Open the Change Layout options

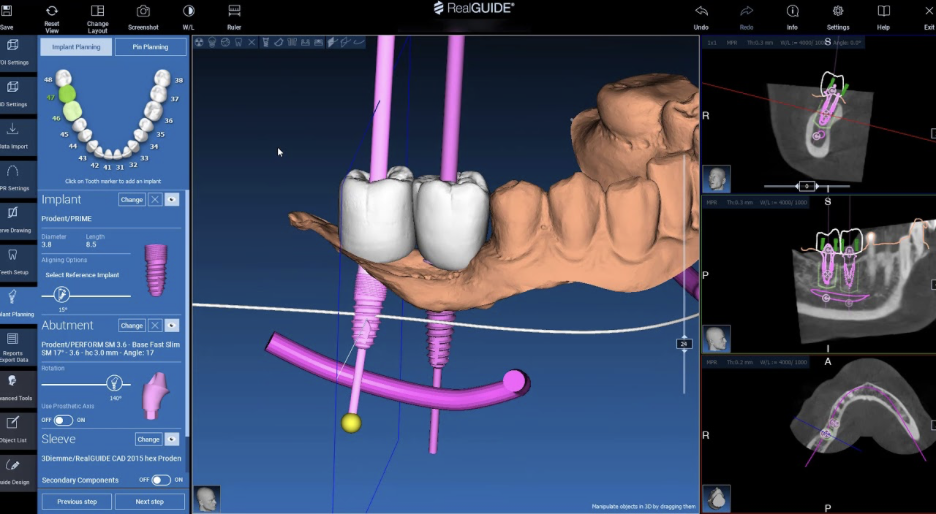click(x=98, y=15)
